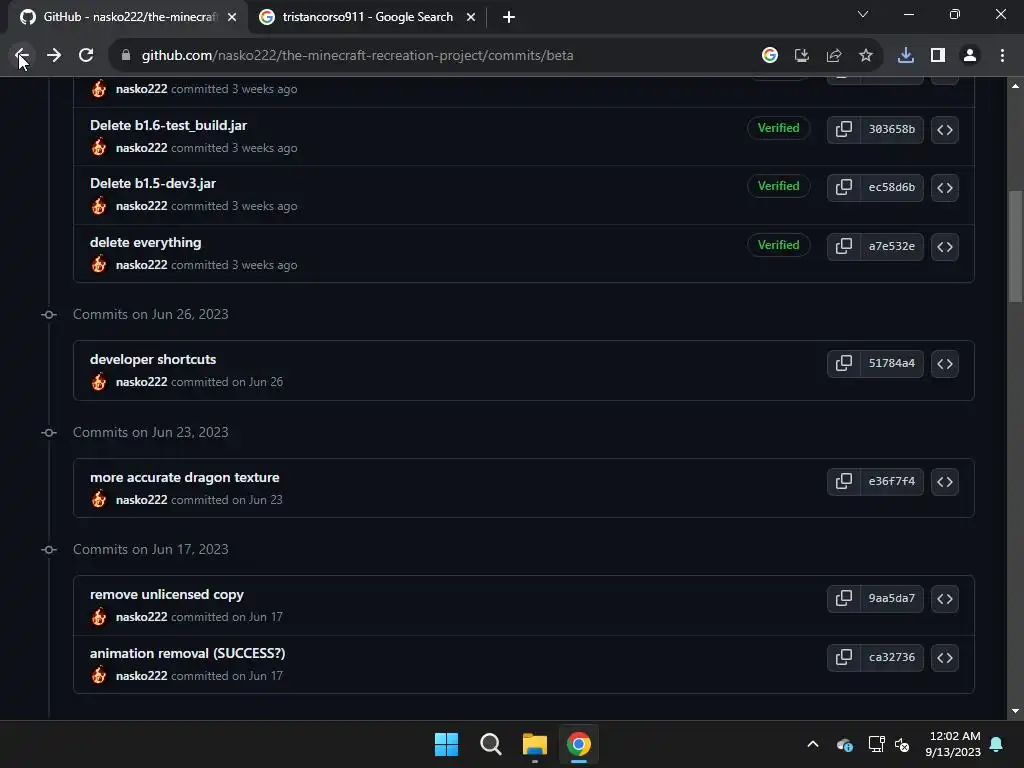The width and height of the screenshot is (1024, 768).
Task: Open the tab search dropdown
Action: pos(863,14)
